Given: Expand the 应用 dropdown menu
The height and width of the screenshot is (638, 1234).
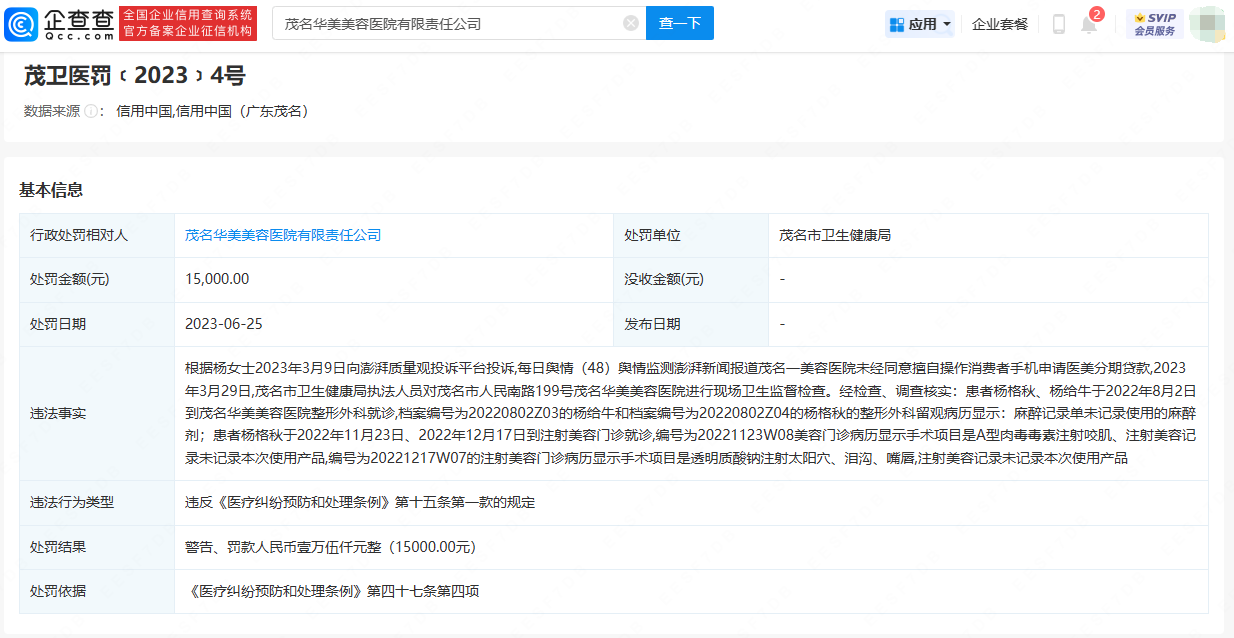Looking at the screenshot, I should [919, 24].
